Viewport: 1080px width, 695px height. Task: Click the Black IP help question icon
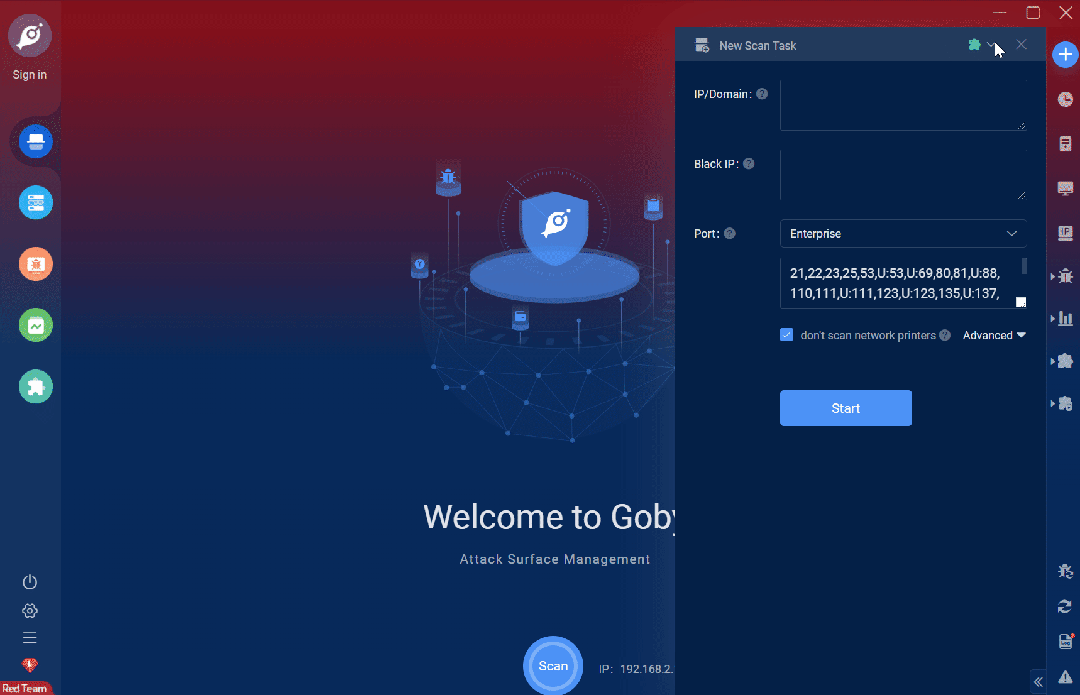[x=749, y=163]
